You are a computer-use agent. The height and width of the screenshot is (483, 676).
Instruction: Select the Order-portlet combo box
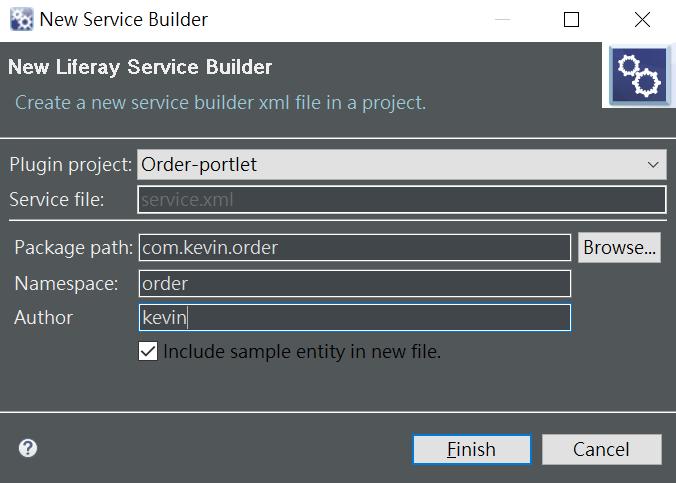pyautogui.click(x=402, y=165)
